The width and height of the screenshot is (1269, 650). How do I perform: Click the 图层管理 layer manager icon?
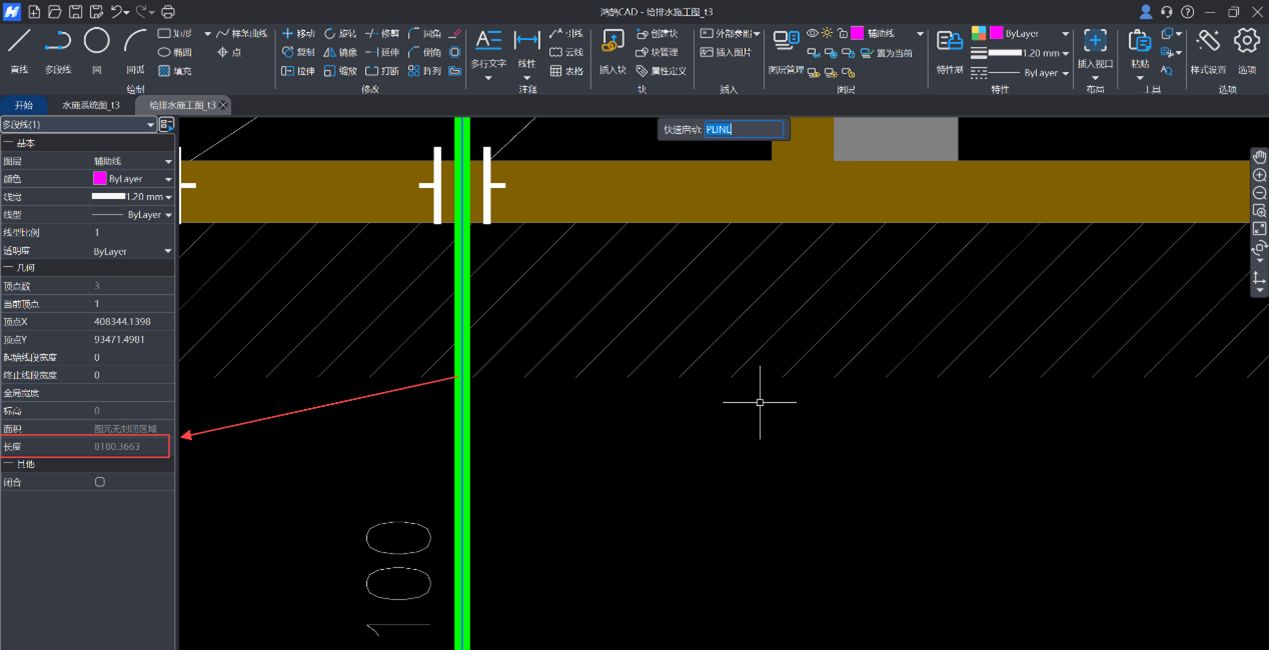pyautogui.click(x=786, y=42)
